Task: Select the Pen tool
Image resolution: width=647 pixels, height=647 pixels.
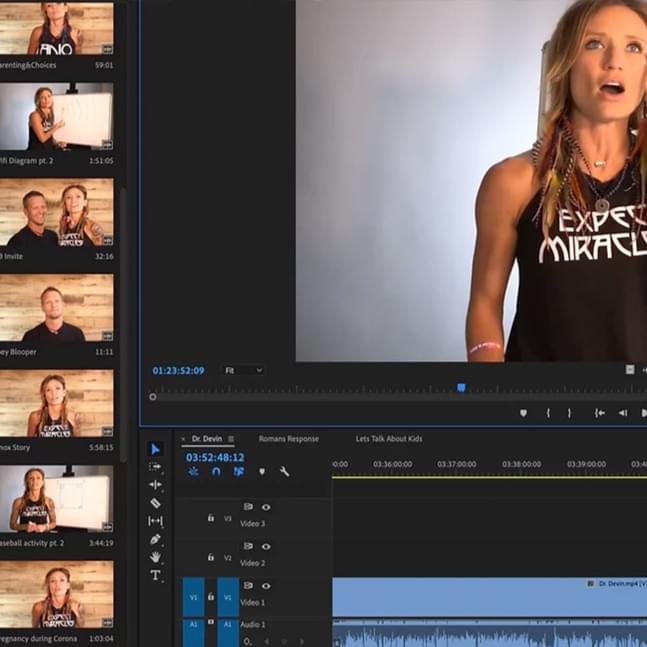Action: click(x=155, y=539)
